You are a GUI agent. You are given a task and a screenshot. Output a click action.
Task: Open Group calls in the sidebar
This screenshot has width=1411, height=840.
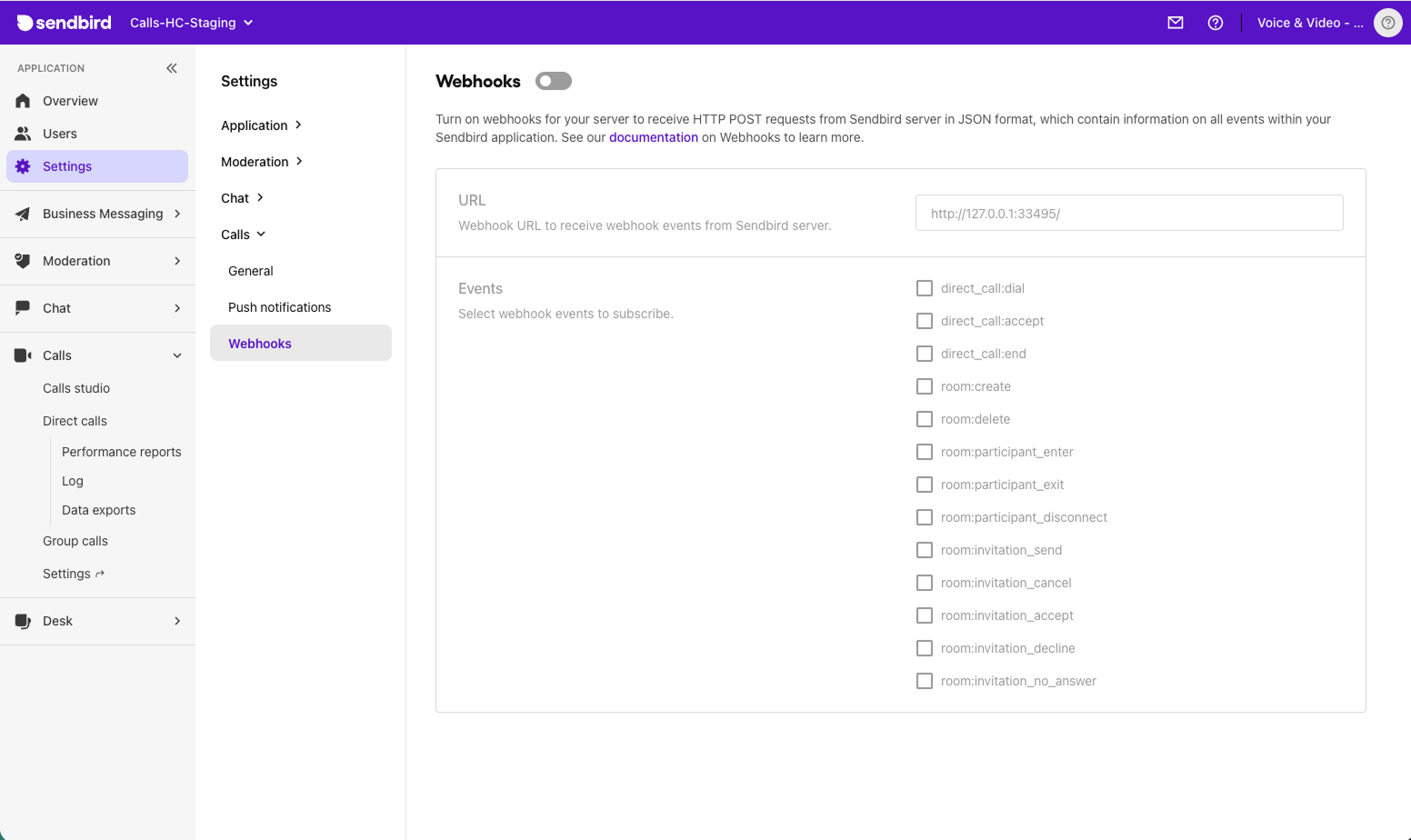coord(75,541)
